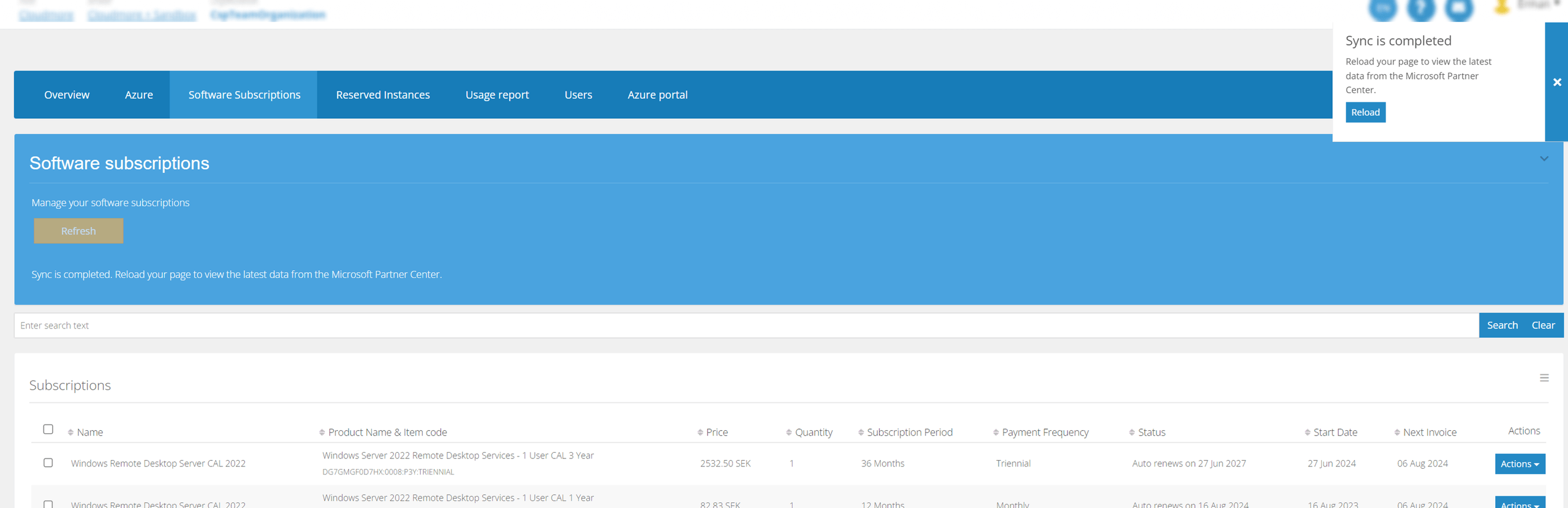Viewport: 1568px width, 508px height.
Task: Open the help question-mark icon
Action: [x=1421, y=9]
